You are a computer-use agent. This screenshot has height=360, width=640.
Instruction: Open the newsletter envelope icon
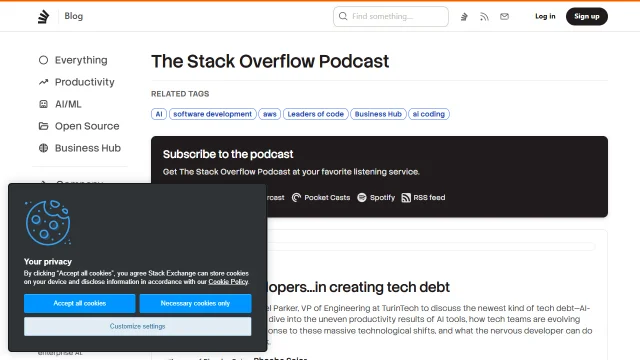[x=504, y=16]
